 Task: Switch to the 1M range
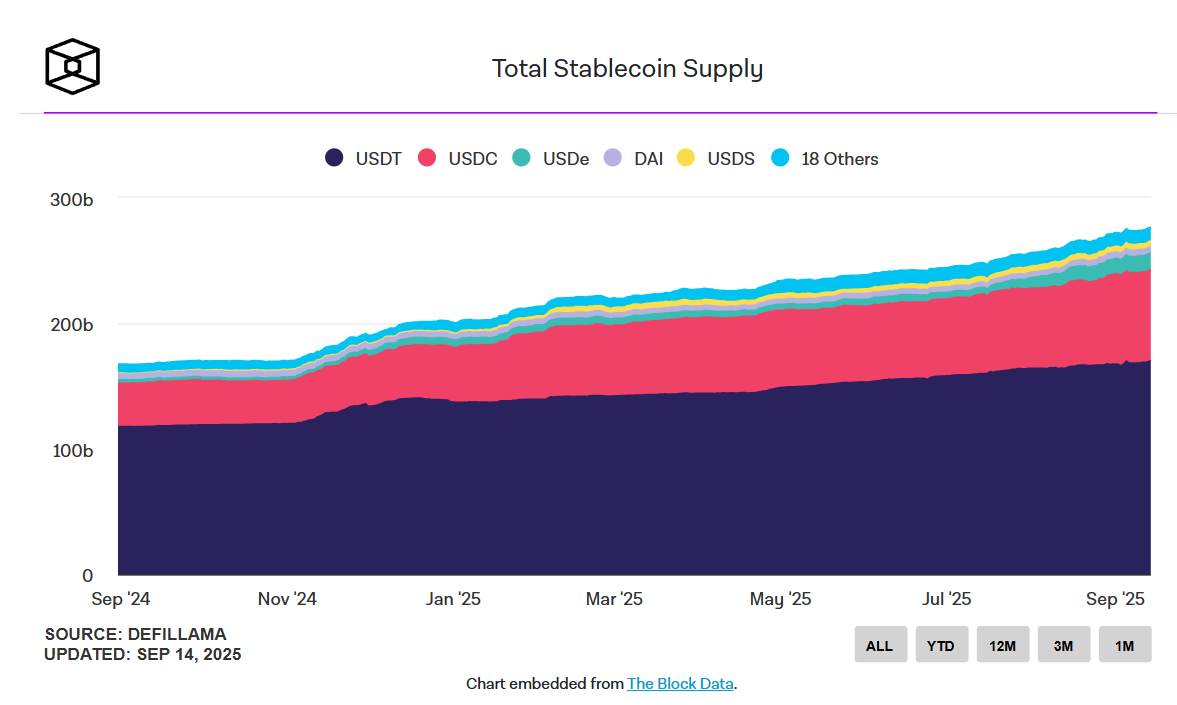click(x=1124, y=645)
